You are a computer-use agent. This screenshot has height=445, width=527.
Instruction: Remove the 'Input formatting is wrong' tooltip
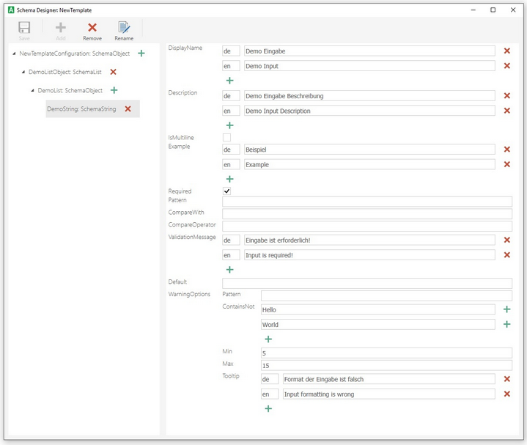507,394
